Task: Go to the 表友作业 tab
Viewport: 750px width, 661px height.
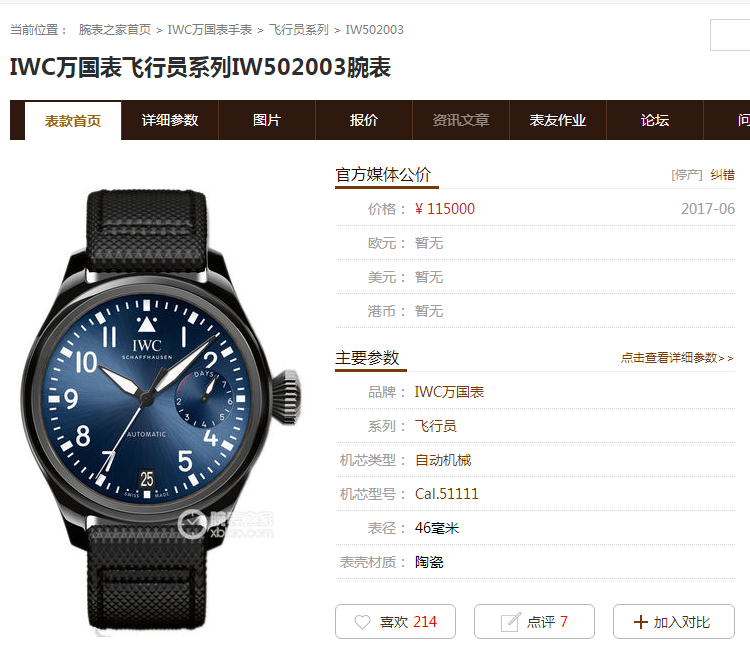Action: coord(558,120)
